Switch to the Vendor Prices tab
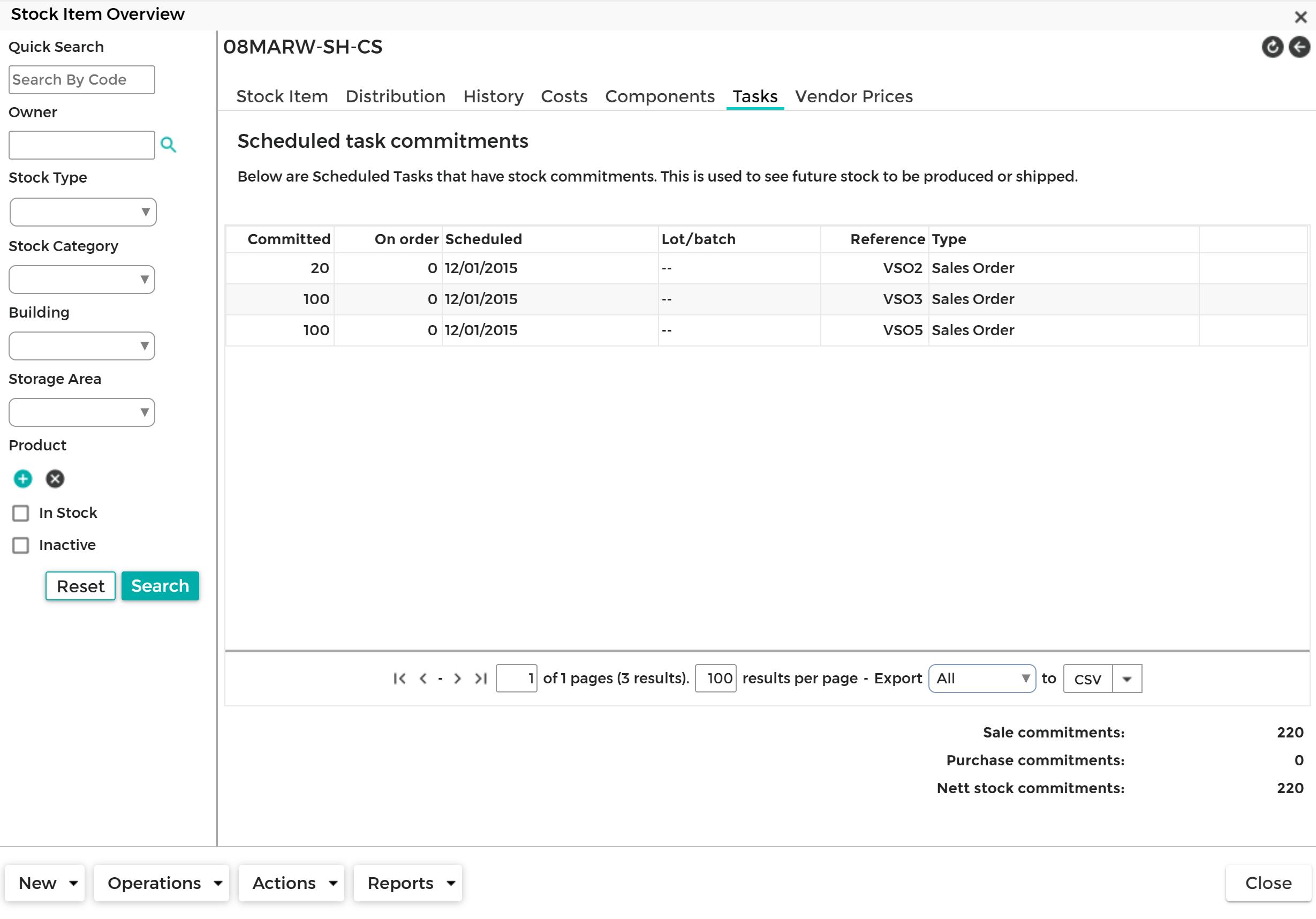The image size is (1316, 919). pos(853,96)
